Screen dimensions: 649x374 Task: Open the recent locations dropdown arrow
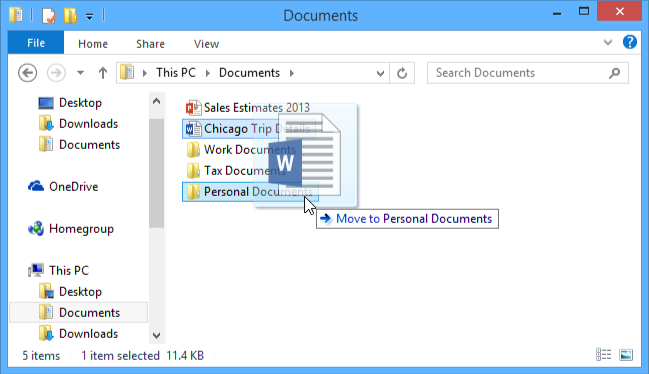pyautogui.click(x=80, y=73)
